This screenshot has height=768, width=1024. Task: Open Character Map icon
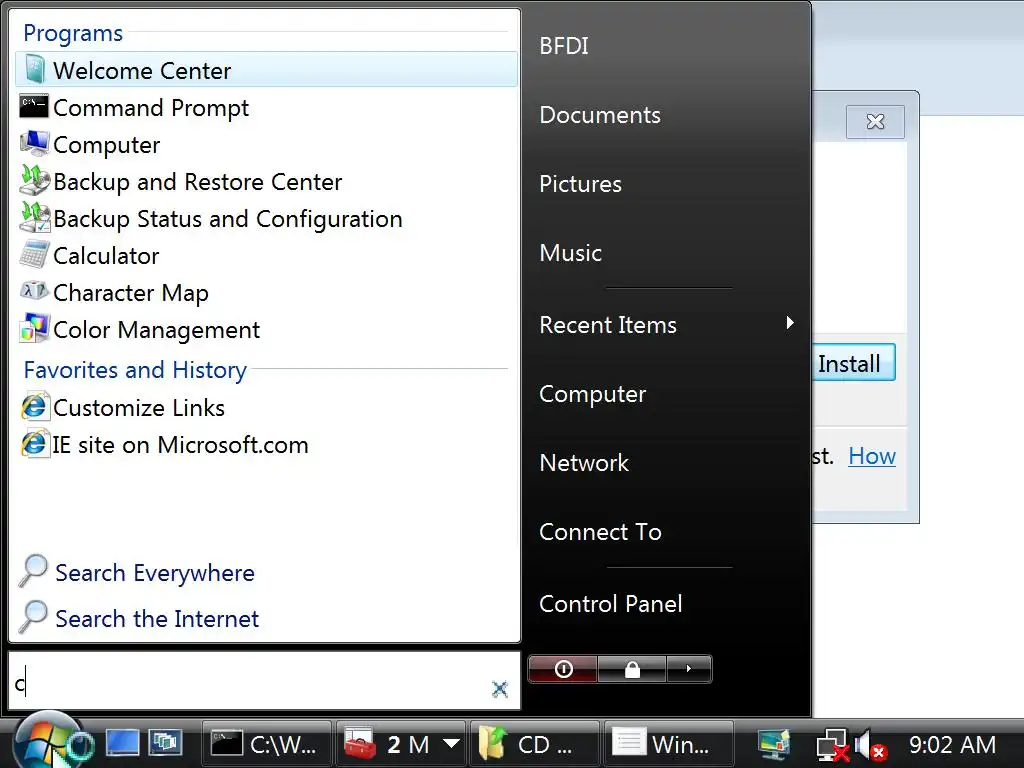click(34, 291)
